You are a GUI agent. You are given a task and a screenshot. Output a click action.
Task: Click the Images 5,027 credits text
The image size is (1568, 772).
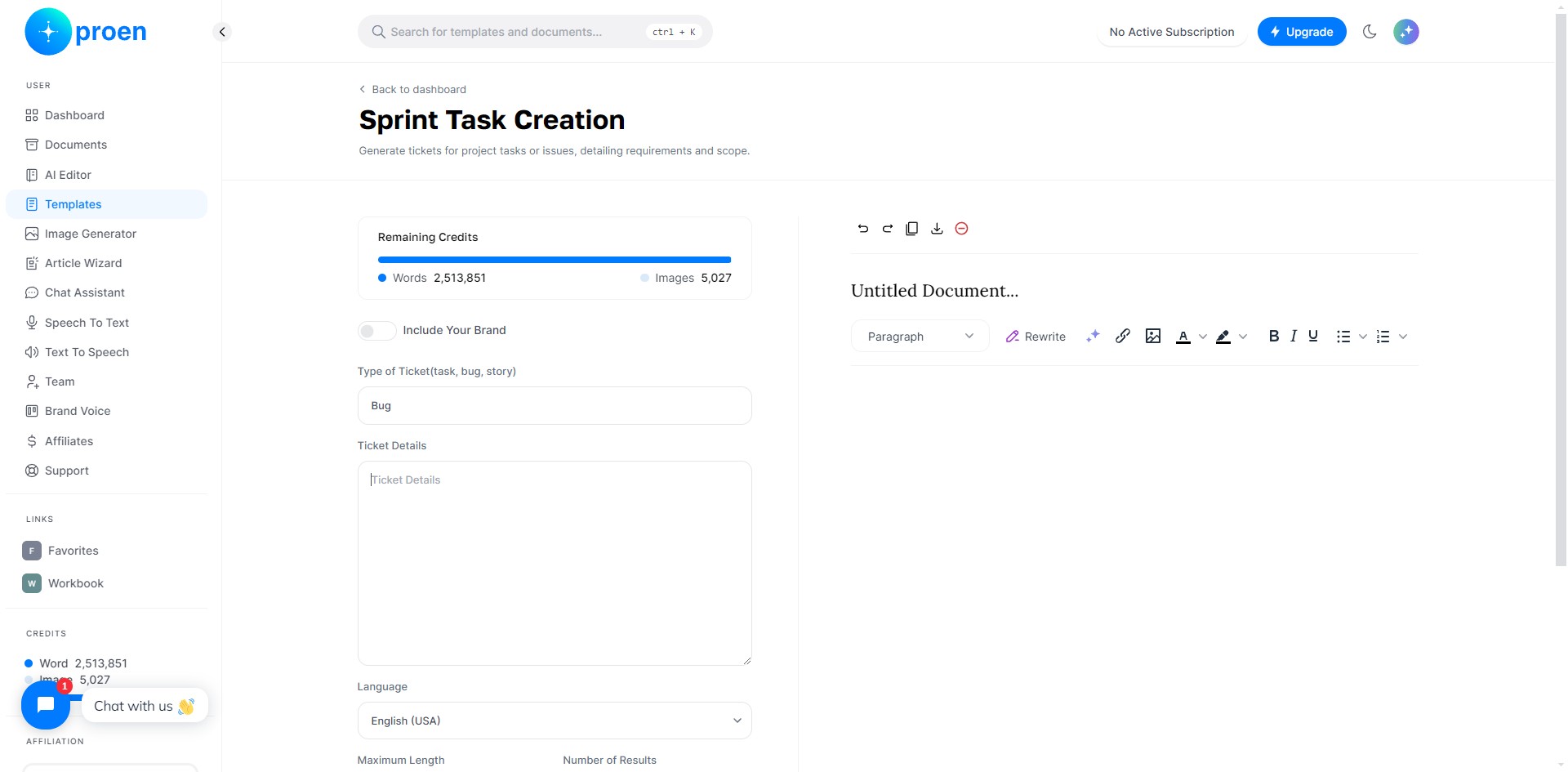(693, 278)
